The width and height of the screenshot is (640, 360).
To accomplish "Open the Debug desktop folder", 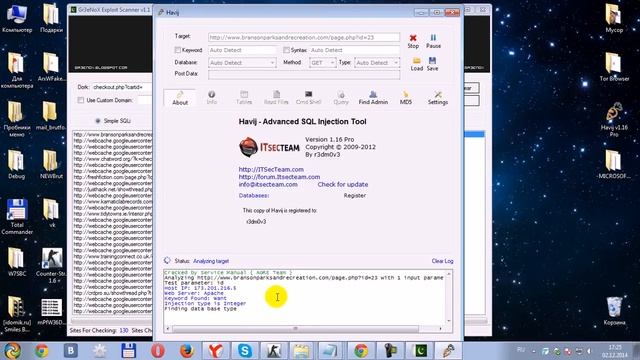I will click(x=16, y=164).
